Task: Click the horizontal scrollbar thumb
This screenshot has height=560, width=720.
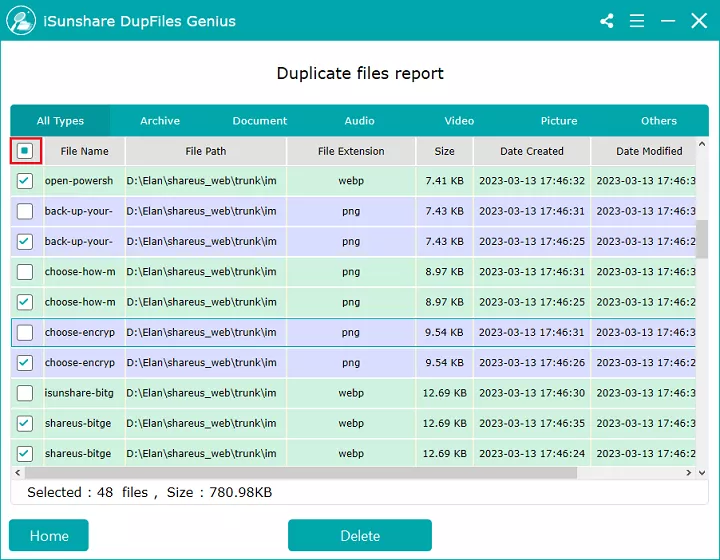Action: [x=301, y=472]
